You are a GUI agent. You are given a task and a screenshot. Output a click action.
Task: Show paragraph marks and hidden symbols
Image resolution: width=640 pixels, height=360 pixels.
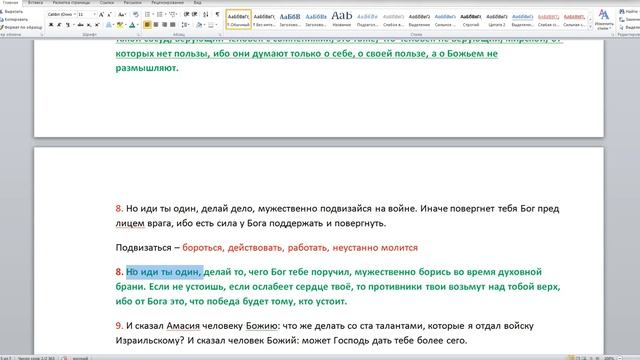217,15
